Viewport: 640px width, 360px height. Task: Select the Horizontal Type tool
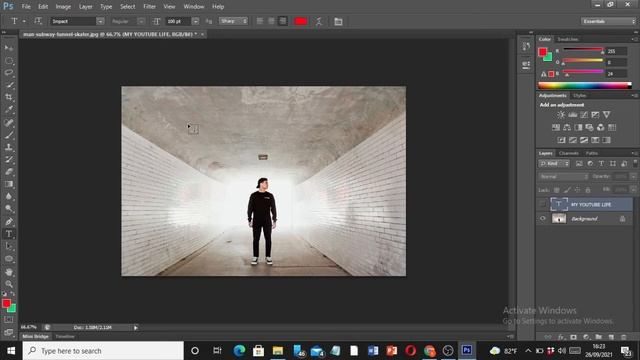[x=9, y=234]
